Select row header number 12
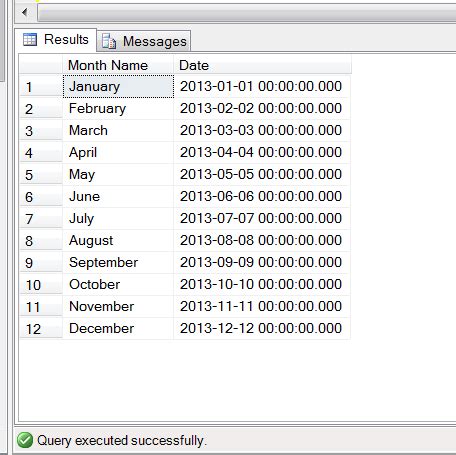 click(41, 329)
